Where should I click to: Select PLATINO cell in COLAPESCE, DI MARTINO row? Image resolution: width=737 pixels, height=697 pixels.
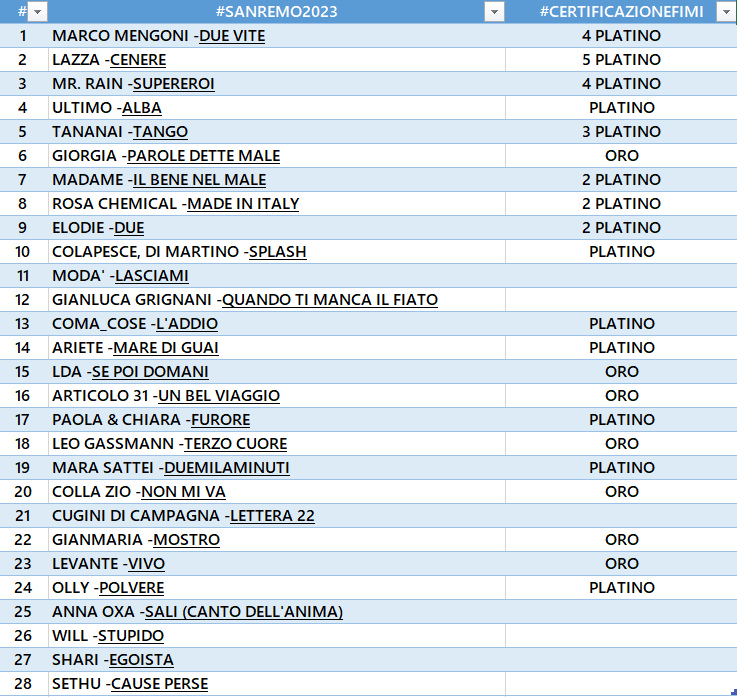point(621,251)
